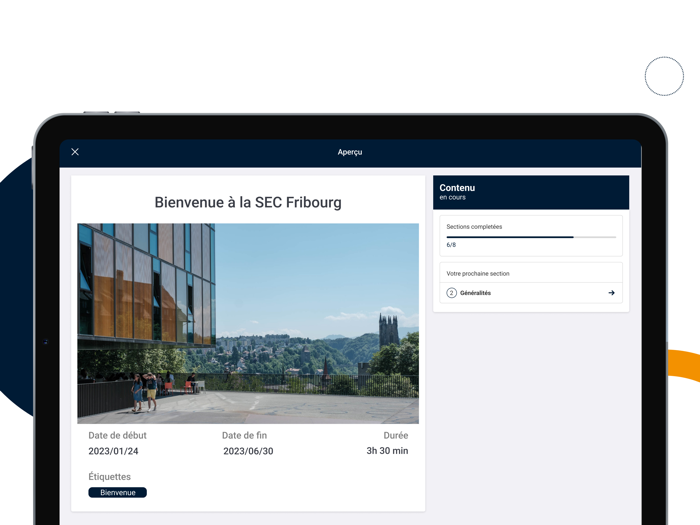Click the Sections complétées progress bar
This screenshot has width=700, height=525.
[x=531, y=237]
